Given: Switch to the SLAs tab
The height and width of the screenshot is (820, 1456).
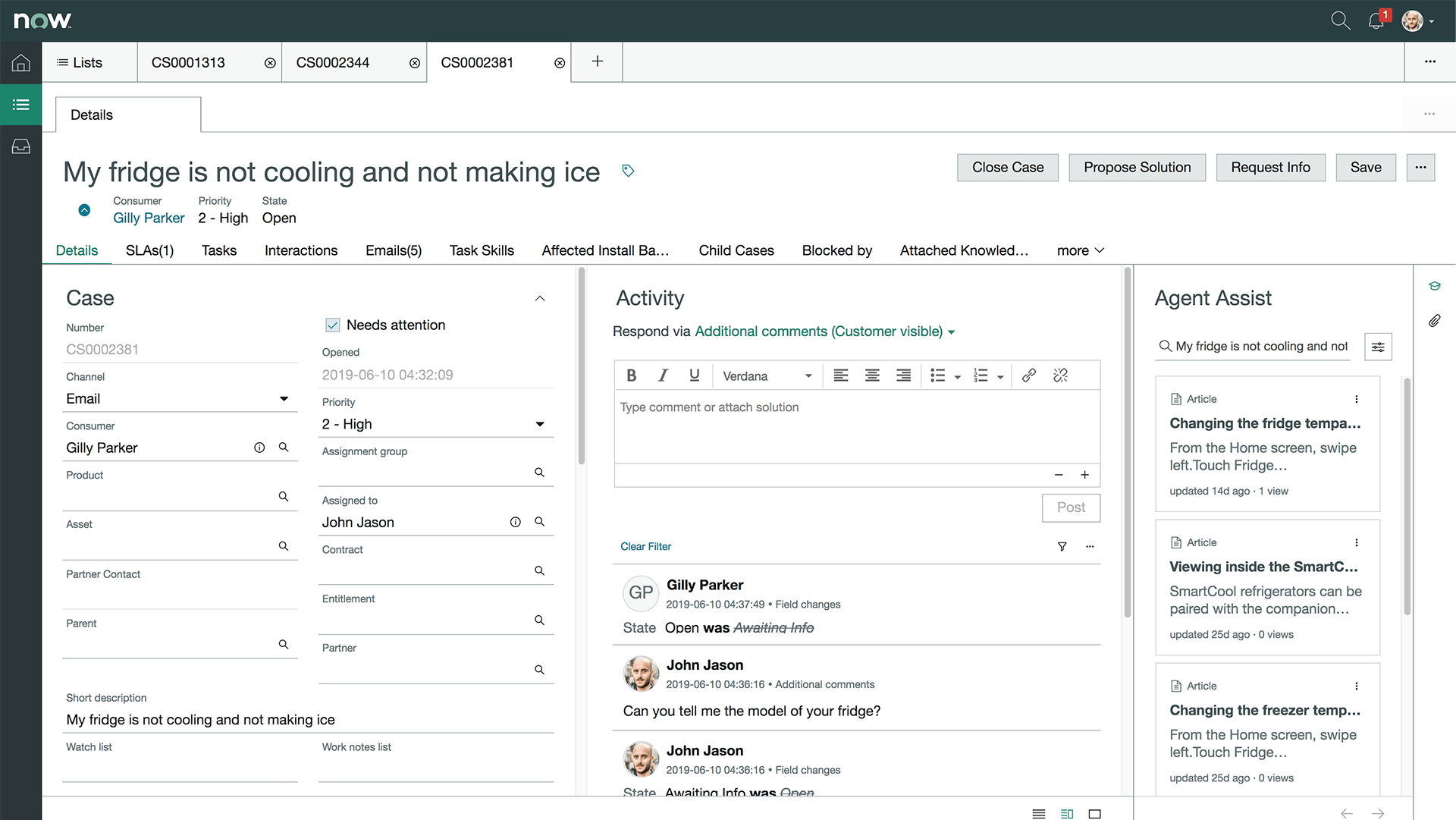Looking at the screenshot, I should click(149, 250).
